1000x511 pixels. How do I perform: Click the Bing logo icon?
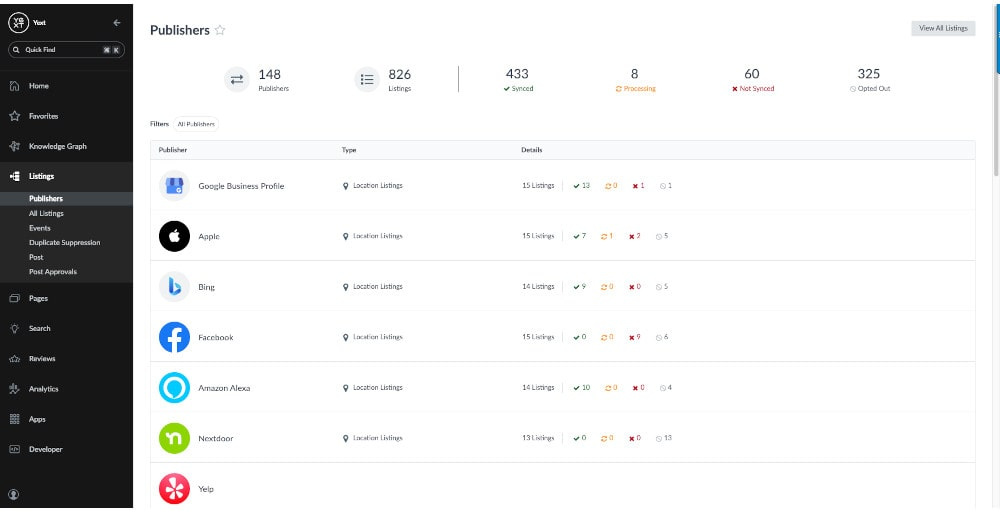(x=174, y=287)
